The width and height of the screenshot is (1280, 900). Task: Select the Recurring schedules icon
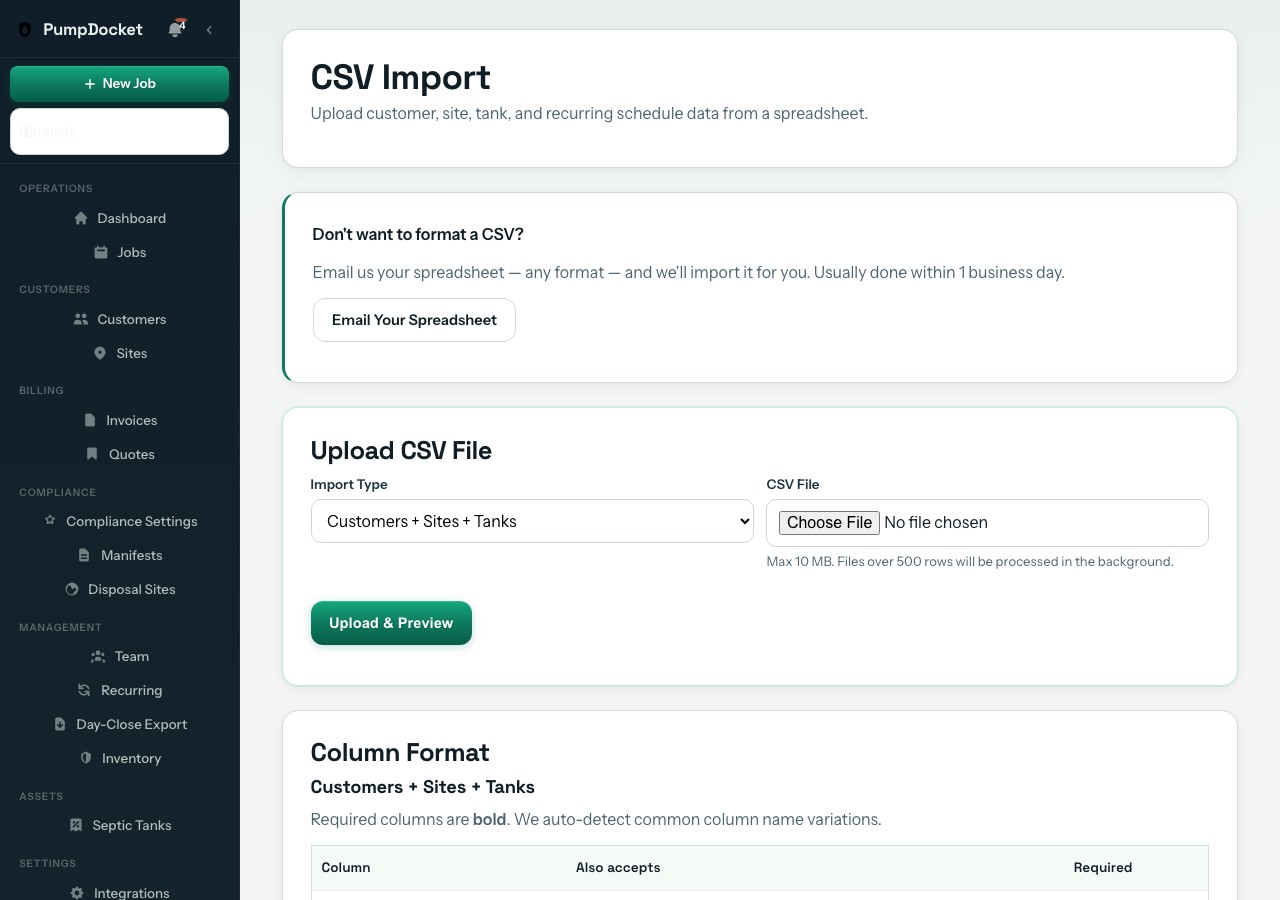[83, 690]
